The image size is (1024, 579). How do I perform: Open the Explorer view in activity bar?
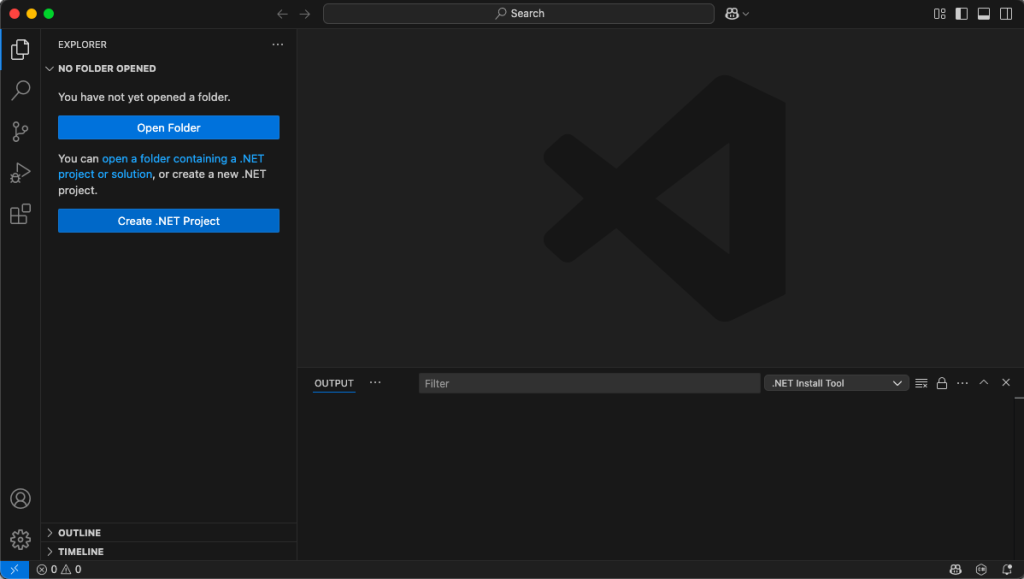[20, 49]
